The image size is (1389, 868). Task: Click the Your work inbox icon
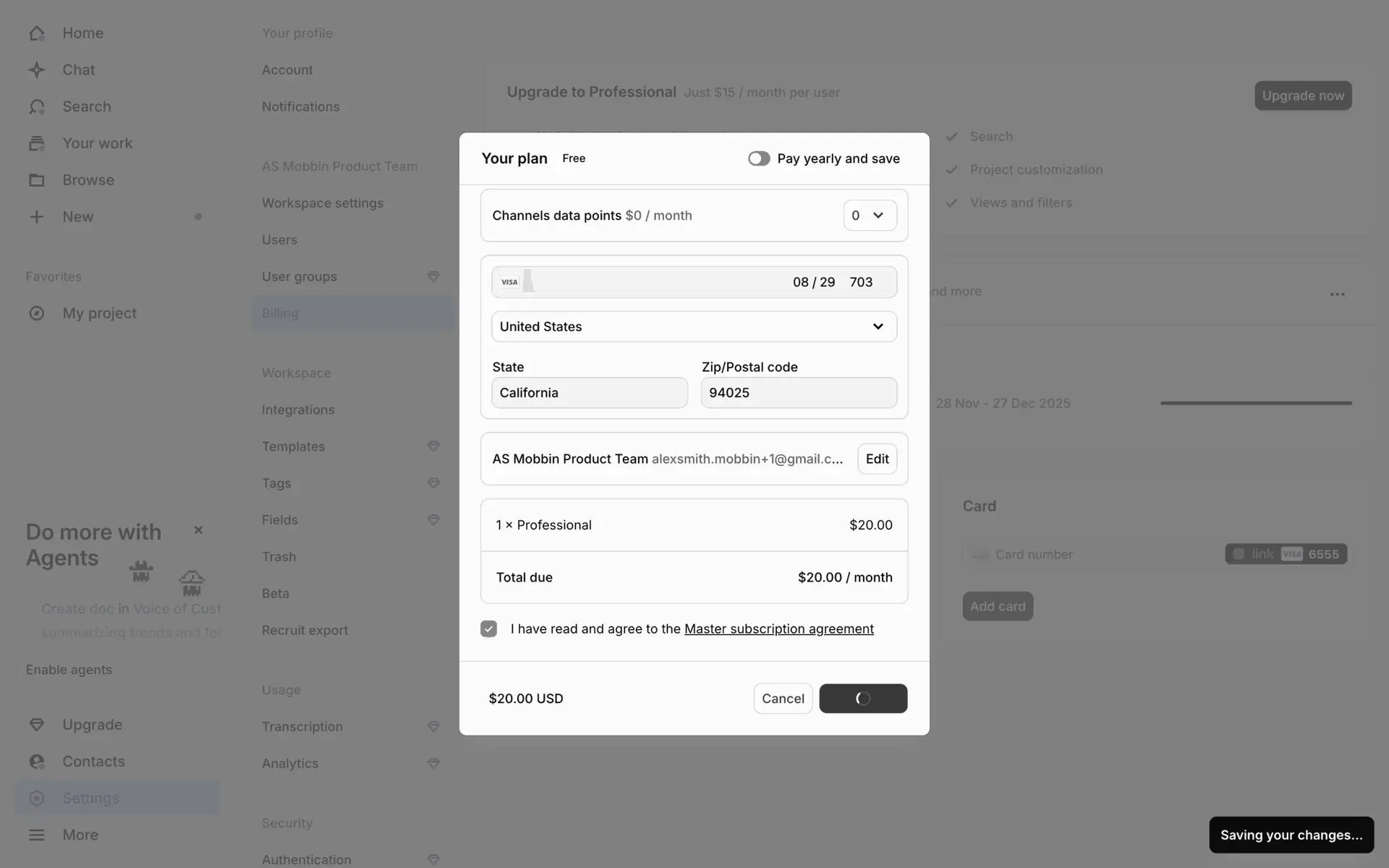coord(37,143)
